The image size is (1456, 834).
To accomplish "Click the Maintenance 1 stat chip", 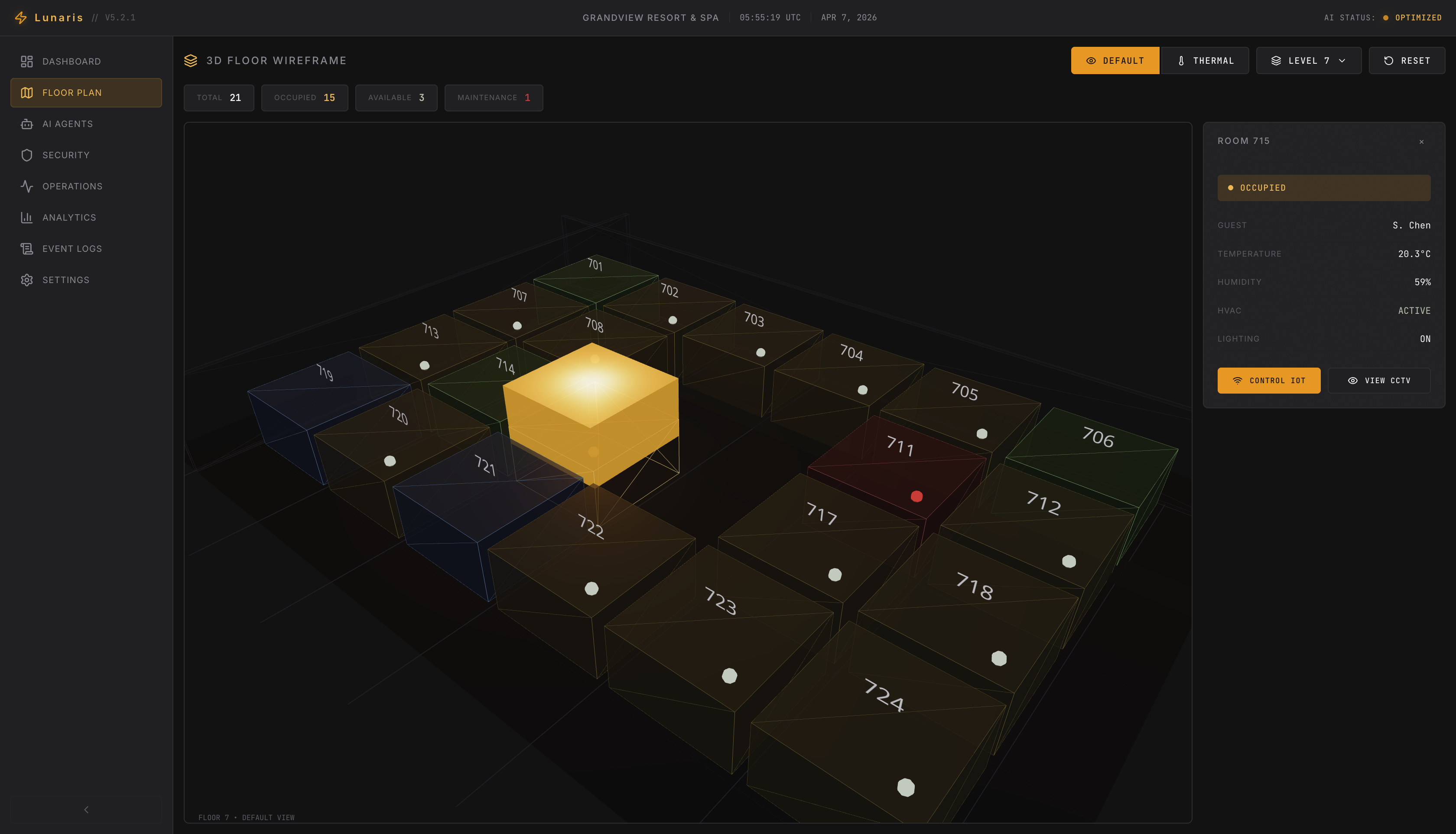I will coord(494,98).
